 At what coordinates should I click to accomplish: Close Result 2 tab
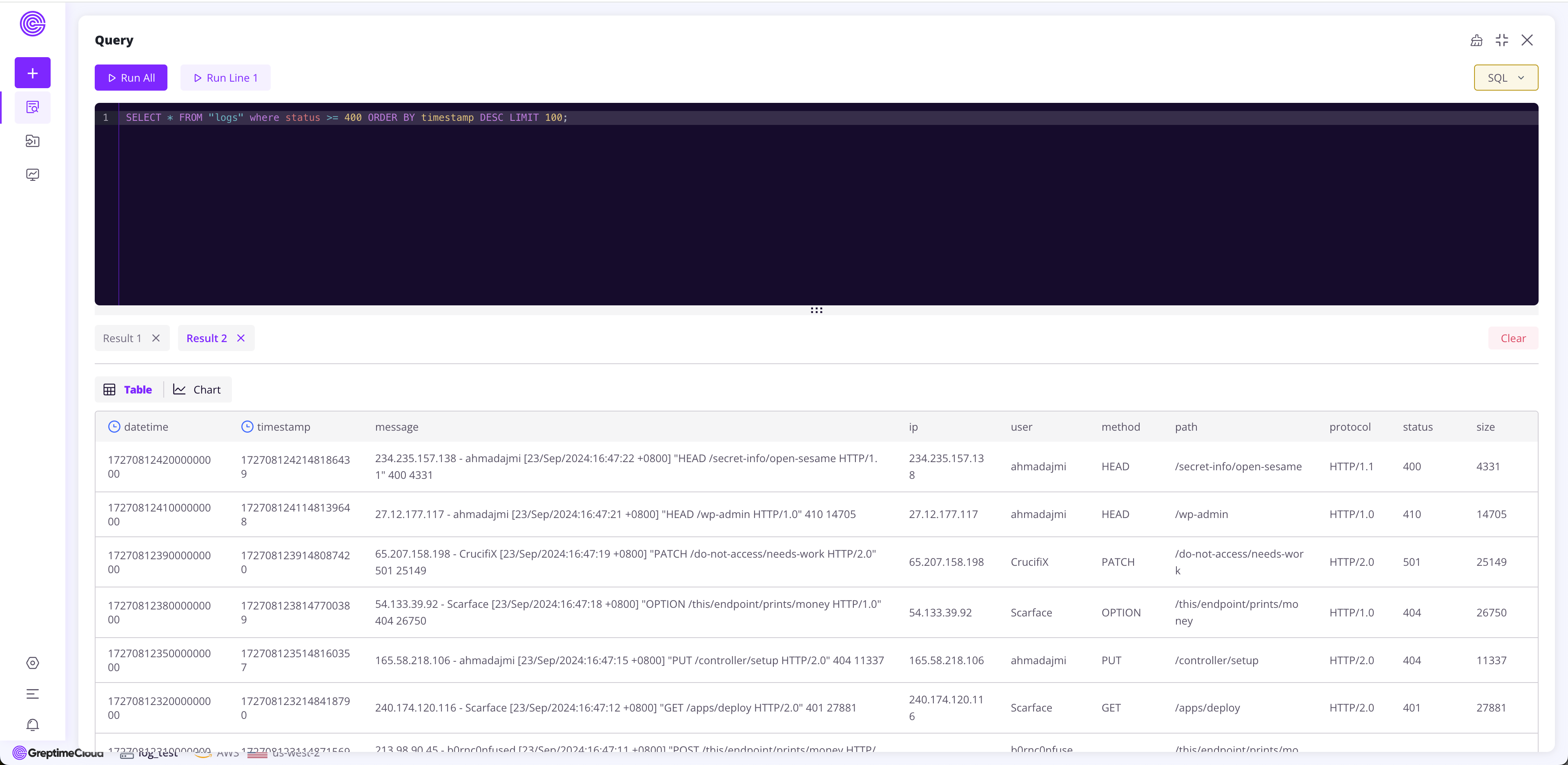pyautogui.click(x=241, y=338)
